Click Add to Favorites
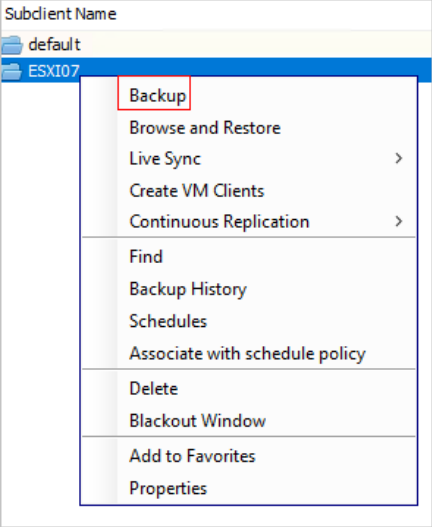The image size is (432, 527). click(192, 456)
